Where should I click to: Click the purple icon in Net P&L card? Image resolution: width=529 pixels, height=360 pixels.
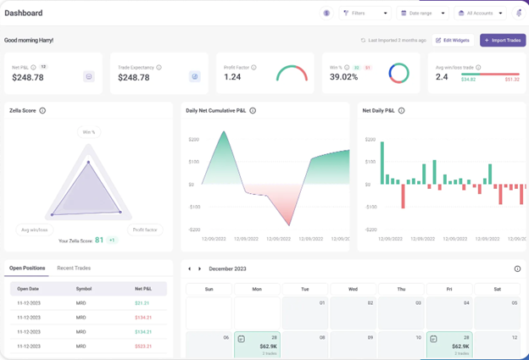(89, 77)
